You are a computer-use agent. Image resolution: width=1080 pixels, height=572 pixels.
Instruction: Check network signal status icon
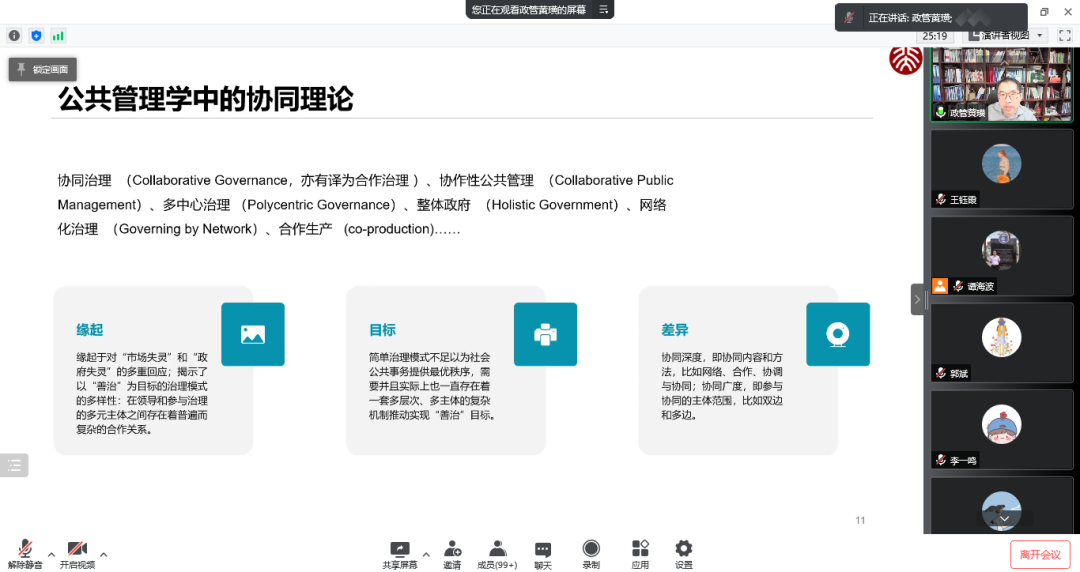58,36
